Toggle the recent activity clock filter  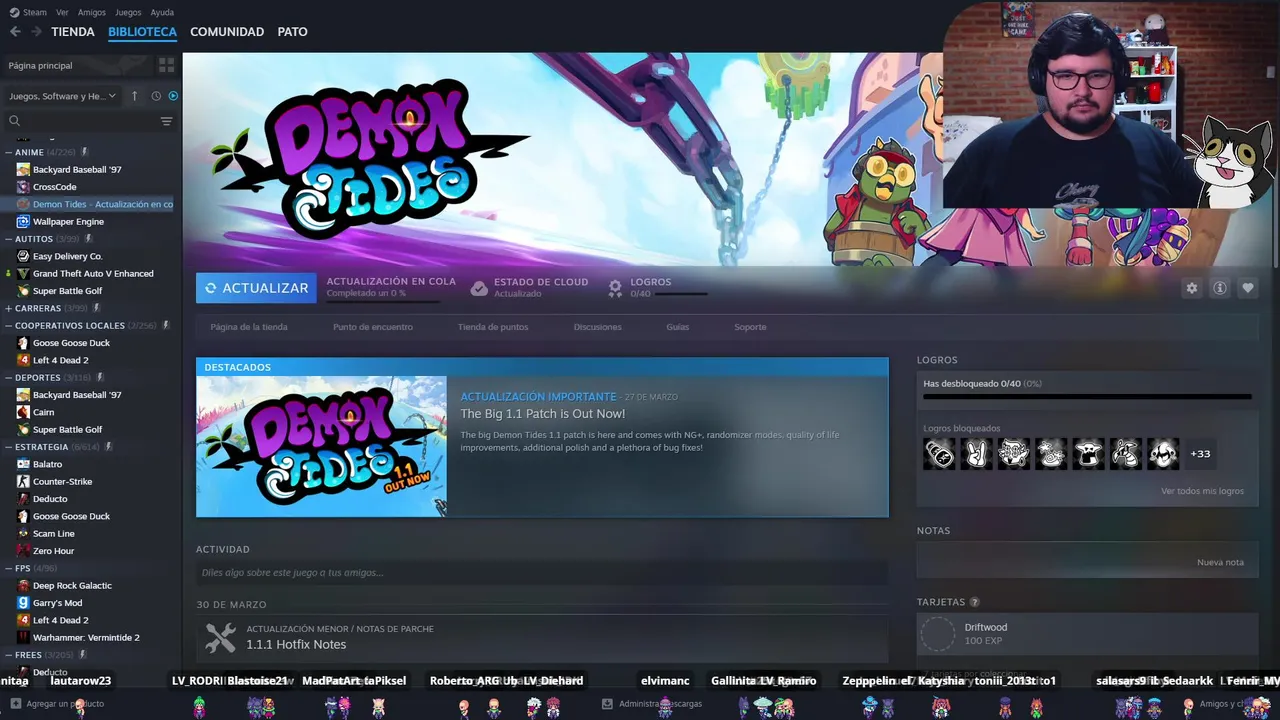coord(156,96)
